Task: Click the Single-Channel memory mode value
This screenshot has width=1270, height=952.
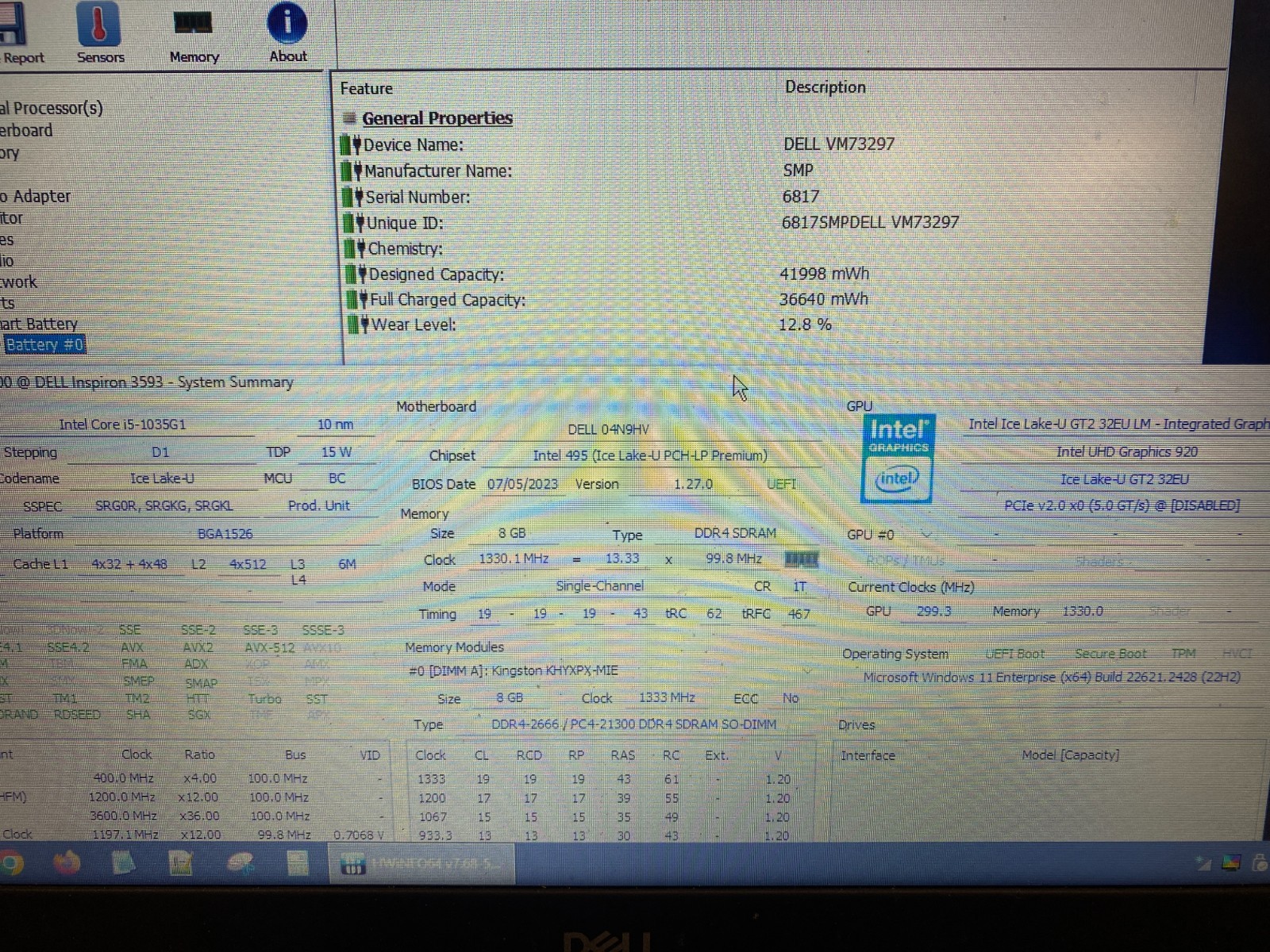Action: pos(599,586)
